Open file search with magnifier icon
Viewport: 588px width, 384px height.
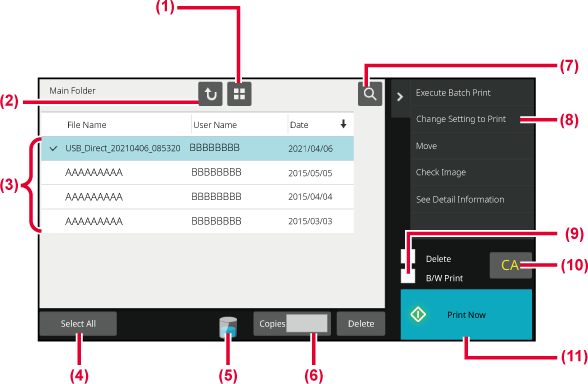(370, 94)
